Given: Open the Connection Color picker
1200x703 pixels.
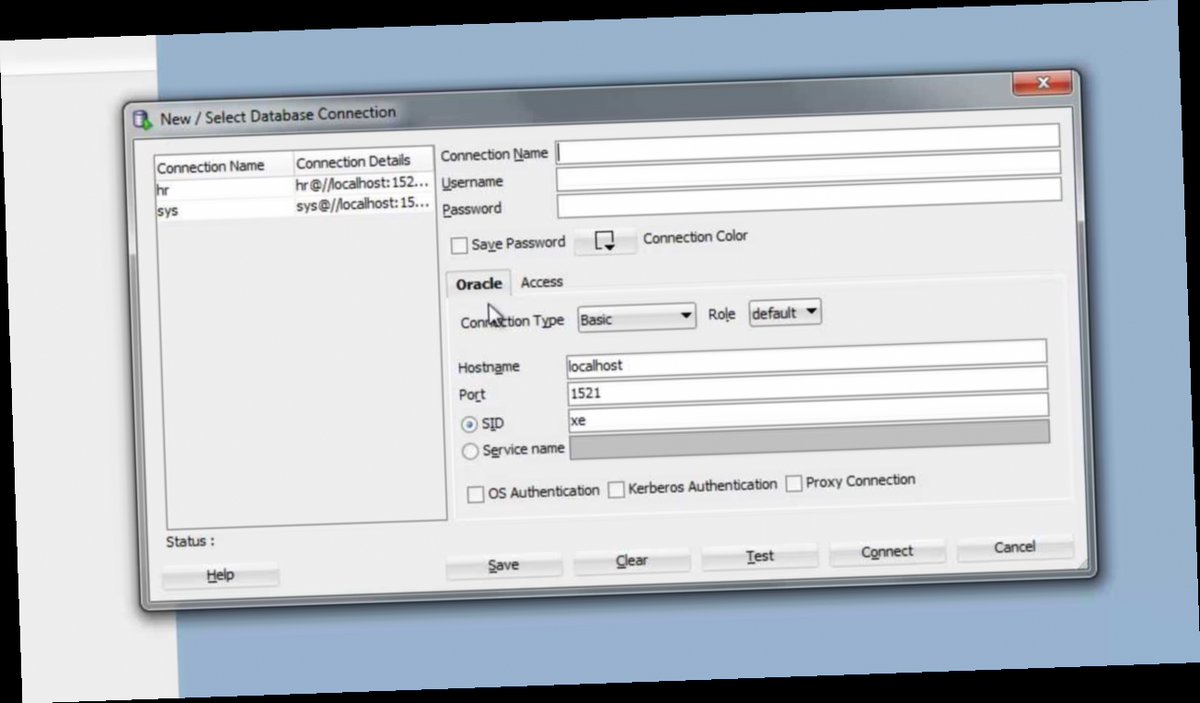Looking at the screenshot, I should click(604, 241).
